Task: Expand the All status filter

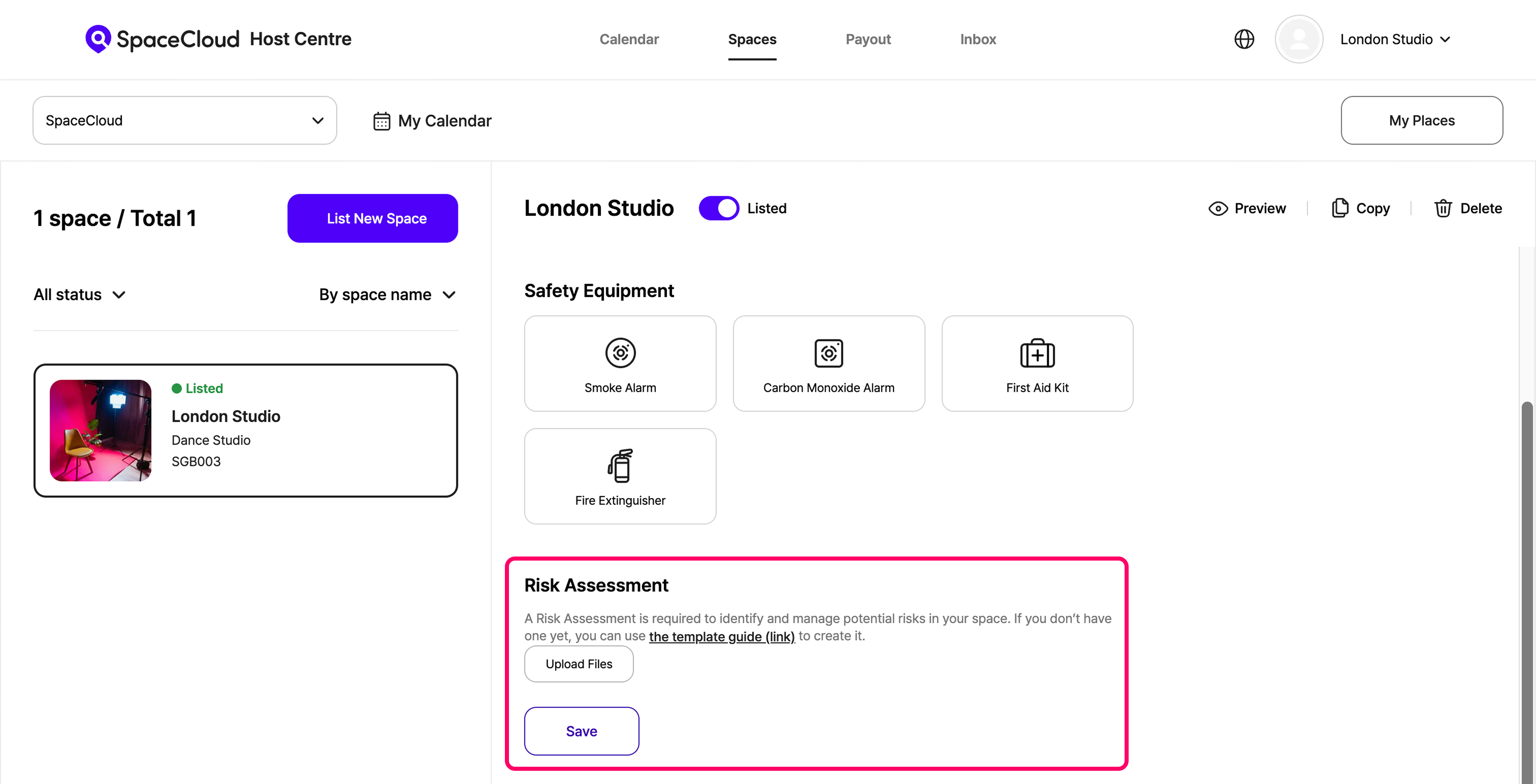Action: point(79,295)
